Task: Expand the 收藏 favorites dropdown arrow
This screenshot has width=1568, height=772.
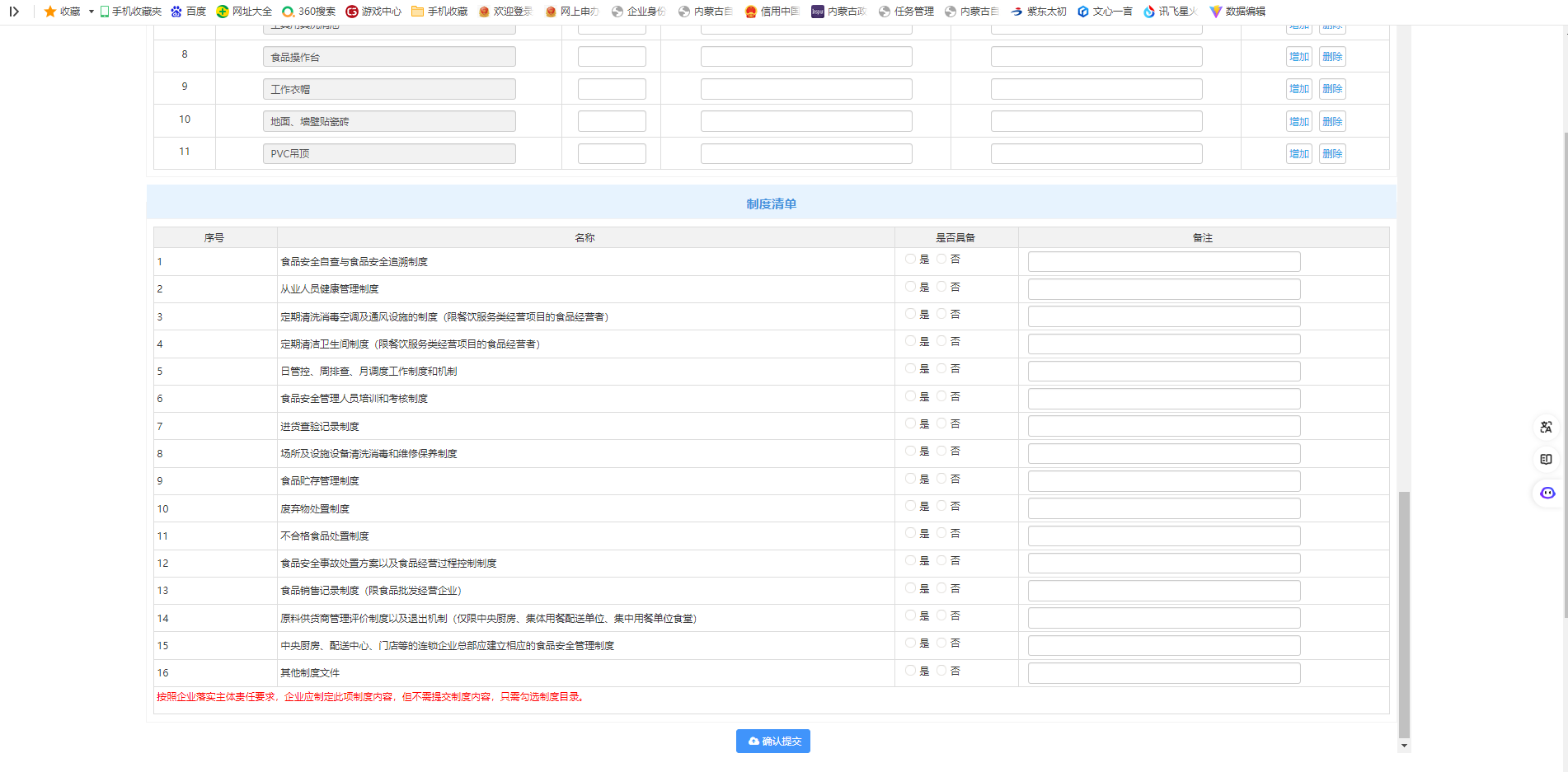Action: click(91, 12)
